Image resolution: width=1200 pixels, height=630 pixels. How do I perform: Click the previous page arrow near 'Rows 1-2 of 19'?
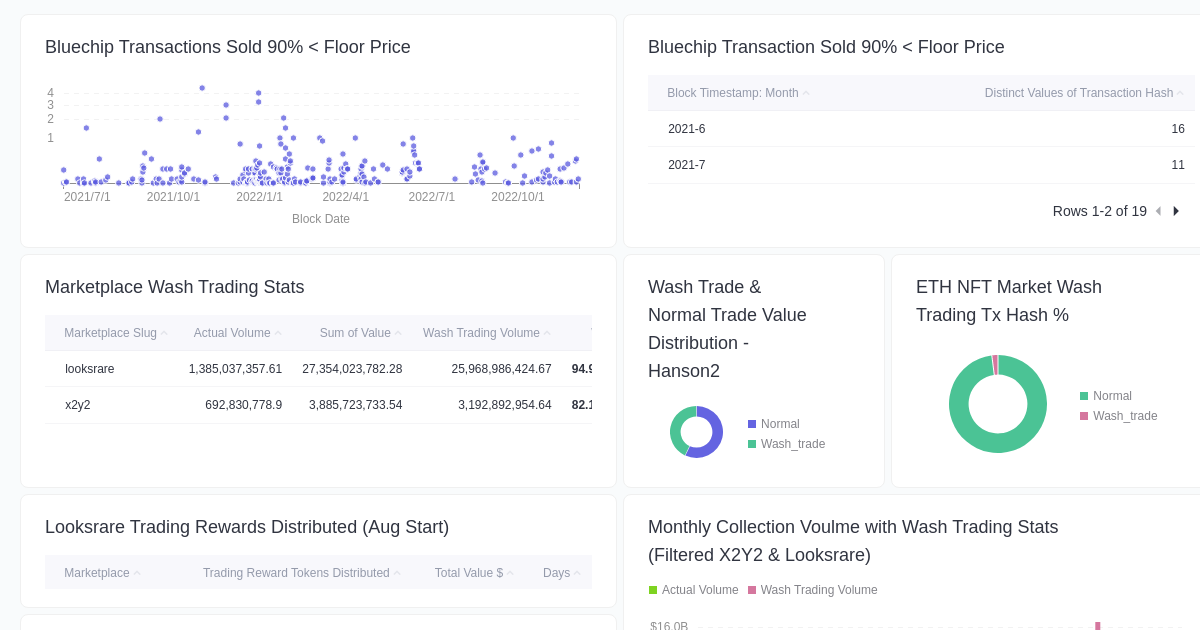click(1158, 211)
